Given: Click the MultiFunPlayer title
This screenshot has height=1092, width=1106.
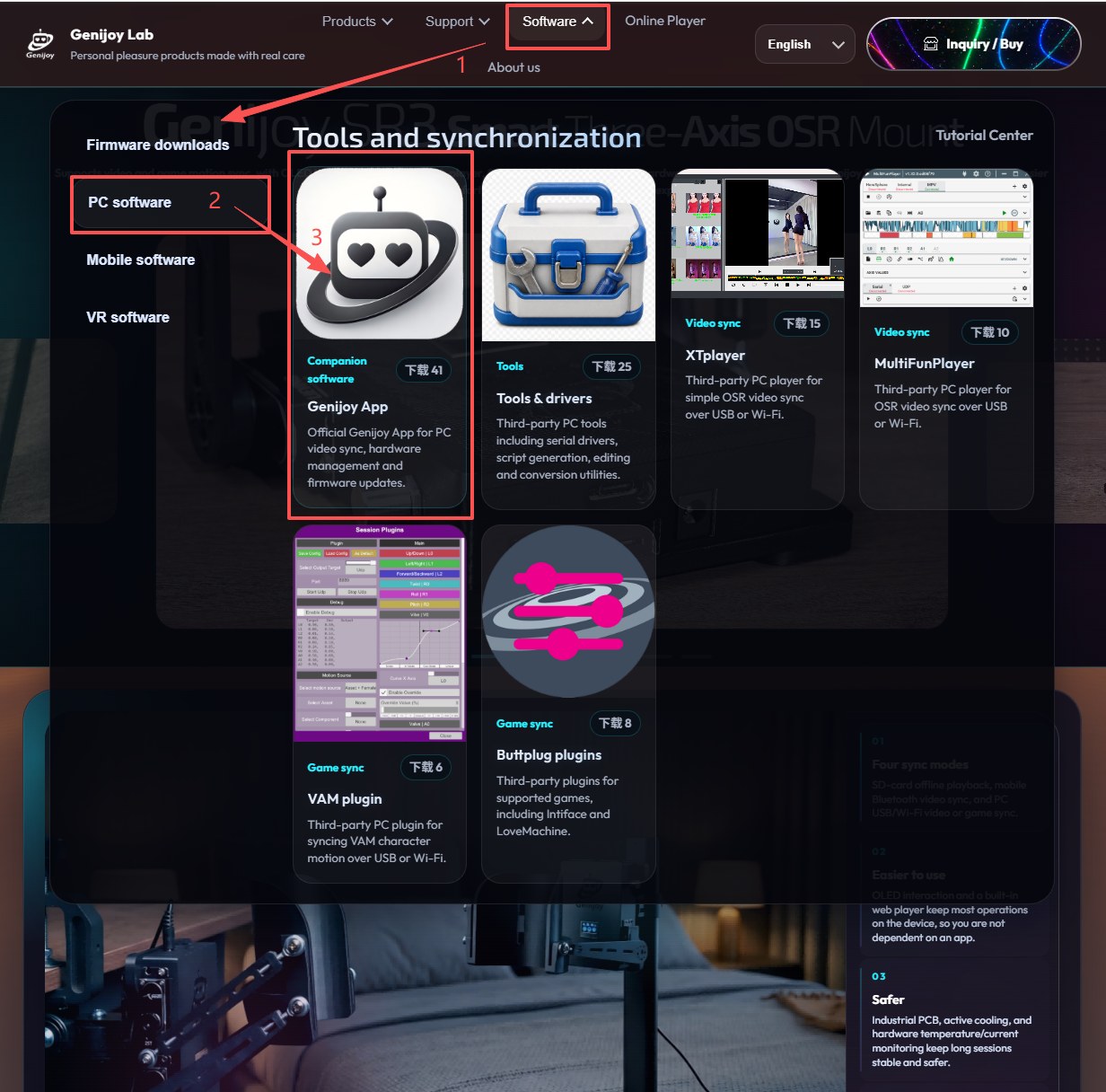Looking at the screenshot, I should [x=924, y=363].
